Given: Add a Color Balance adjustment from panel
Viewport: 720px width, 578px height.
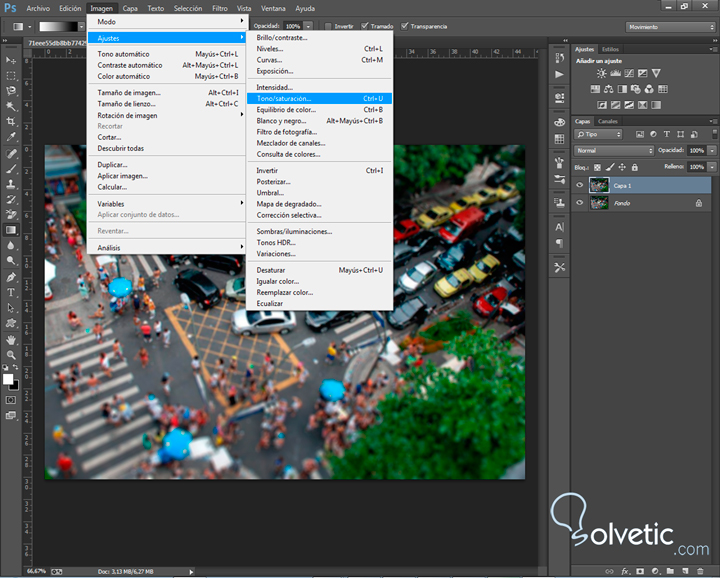Looking at the screenshot, I should click(x=608, y=89).
